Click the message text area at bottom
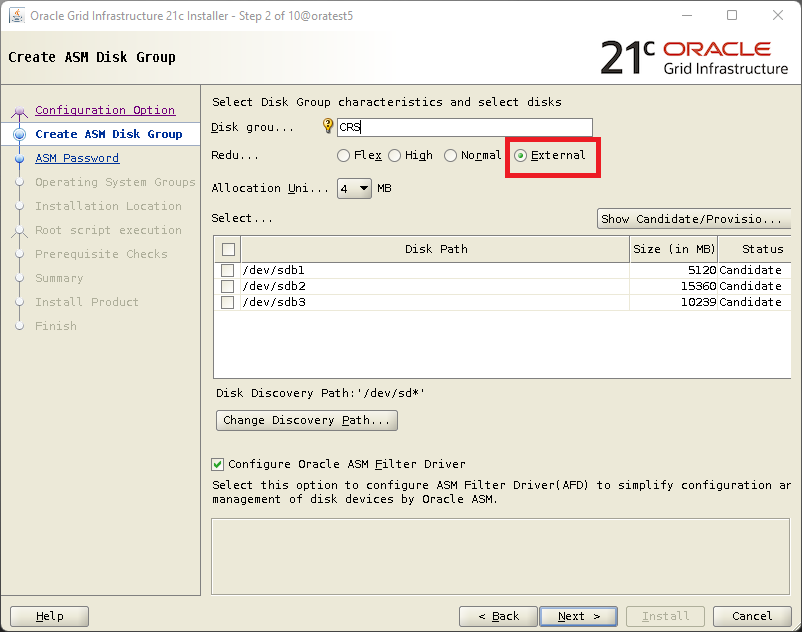This screenshot has width=802, height=632. pos(500,556)
